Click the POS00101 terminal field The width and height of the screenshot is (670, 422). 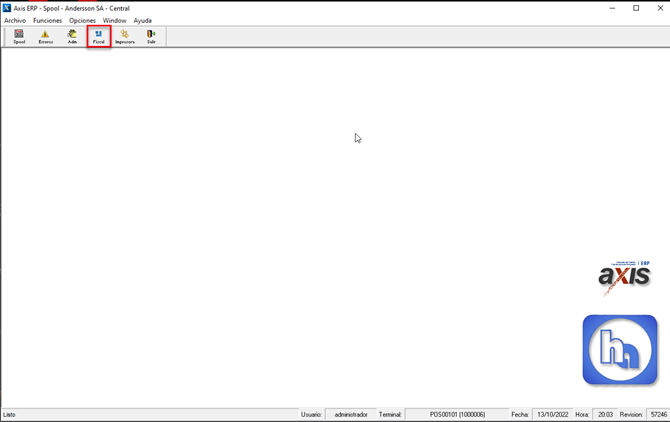(x=456, y=414)
